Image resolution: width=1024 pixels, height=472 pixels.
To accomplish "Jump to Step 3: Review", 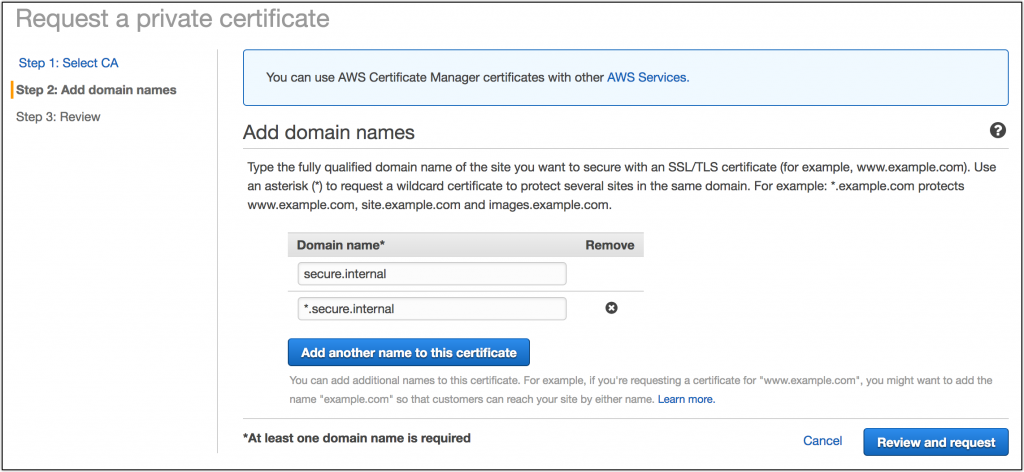I will click(58, 117).
